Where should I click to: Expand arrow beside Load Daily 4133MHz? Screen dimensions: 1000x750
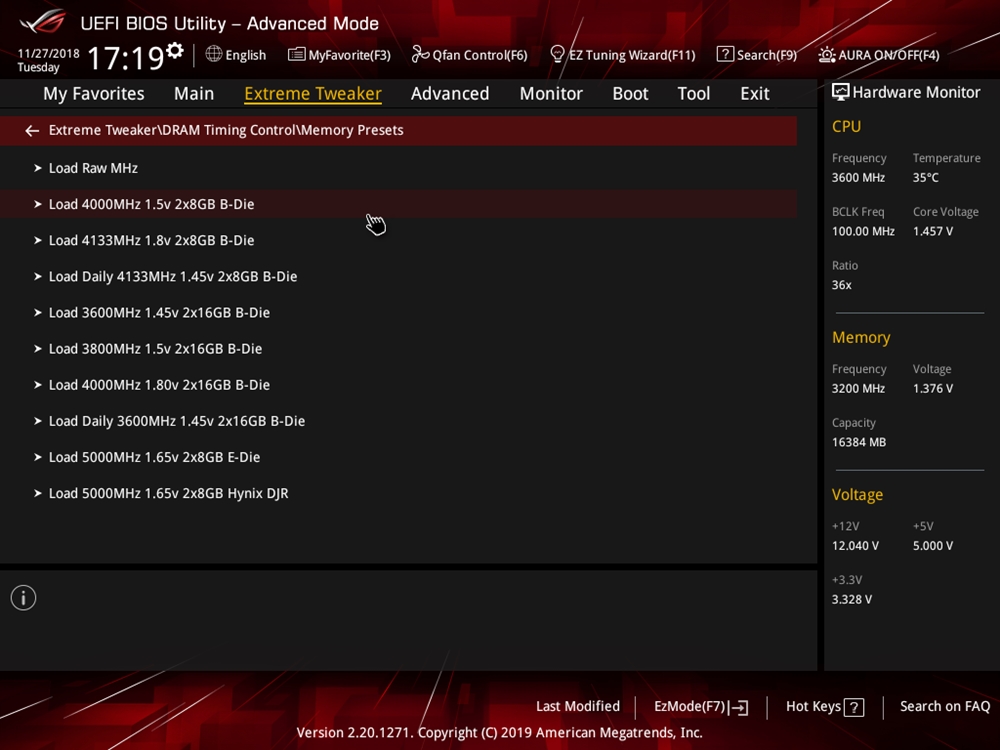(38, 277)
